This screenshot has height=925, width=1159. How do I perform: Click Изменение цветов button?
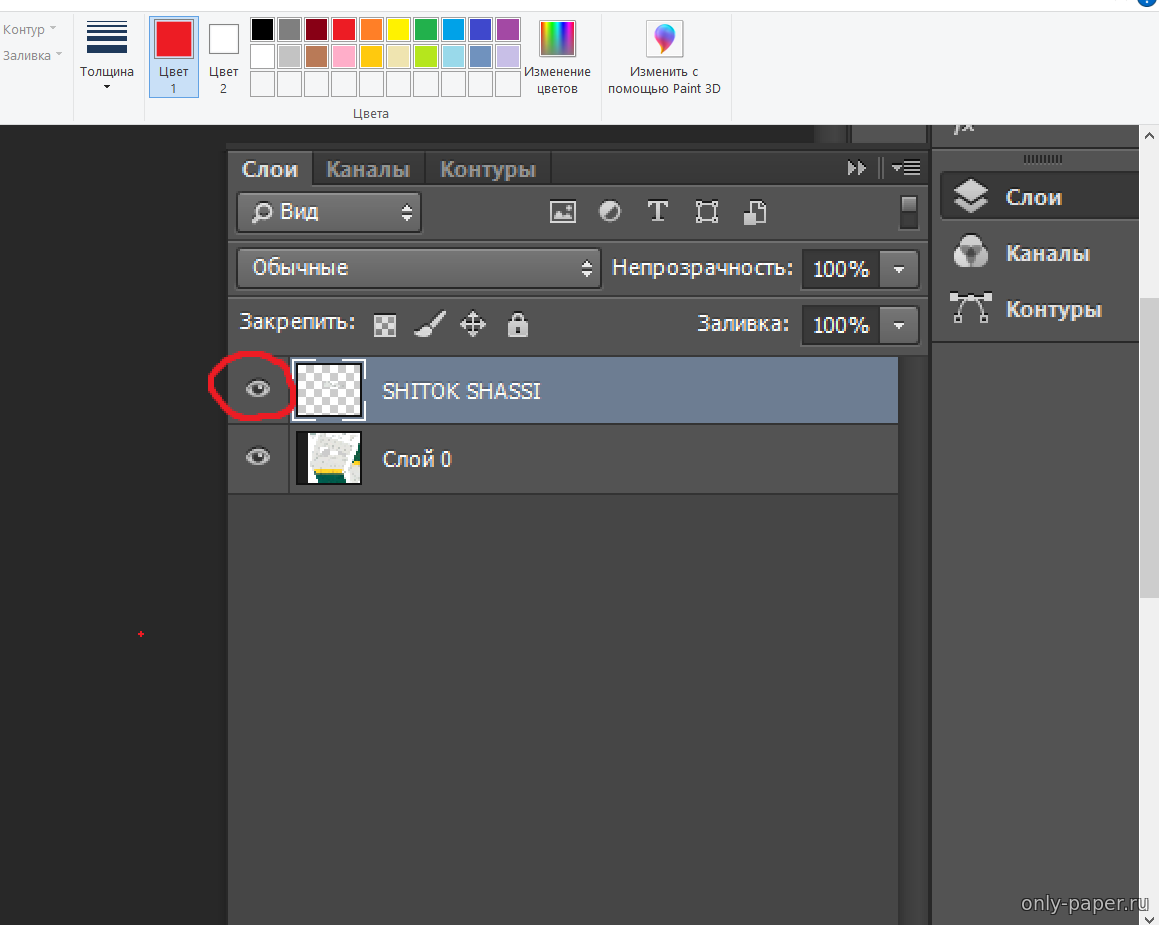(557, 58)
